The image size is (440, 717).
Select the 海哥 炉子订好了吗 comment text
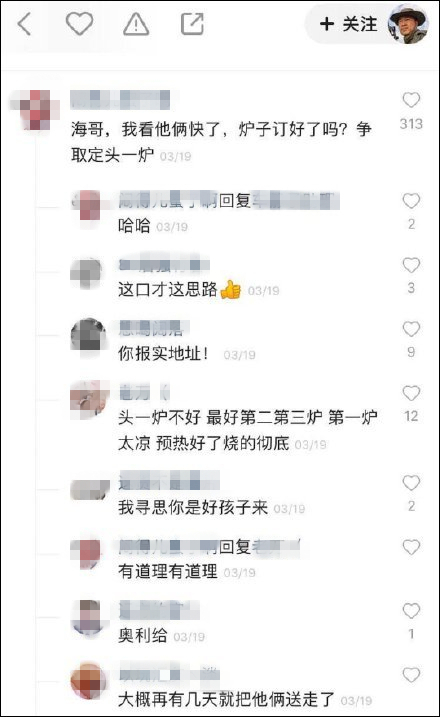(x=221, y=142)
